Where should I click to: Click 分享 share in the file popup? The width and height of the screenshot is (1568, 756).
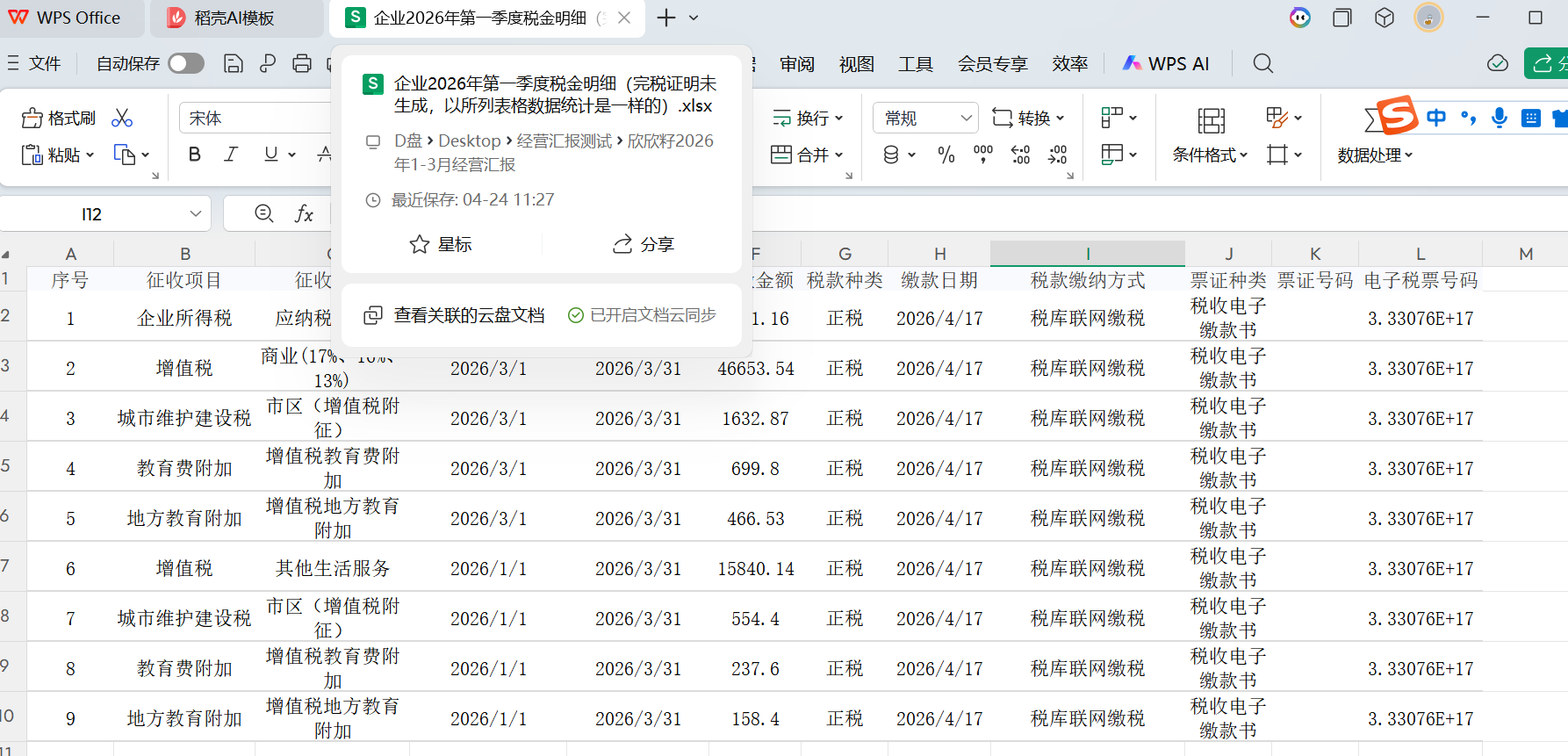[x=644, y=244]
